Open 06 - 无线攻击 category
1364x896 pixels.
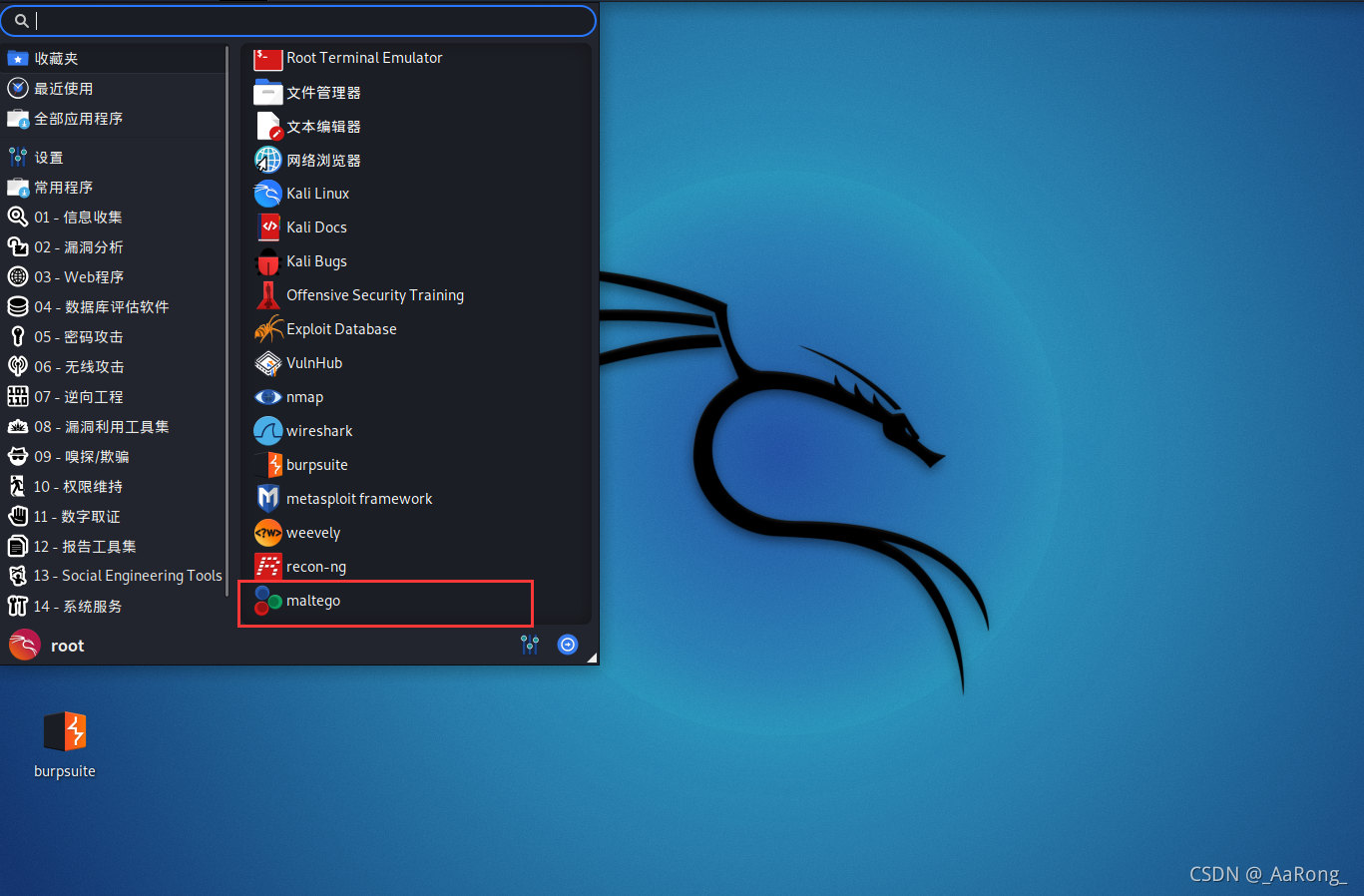click(114, 367)
